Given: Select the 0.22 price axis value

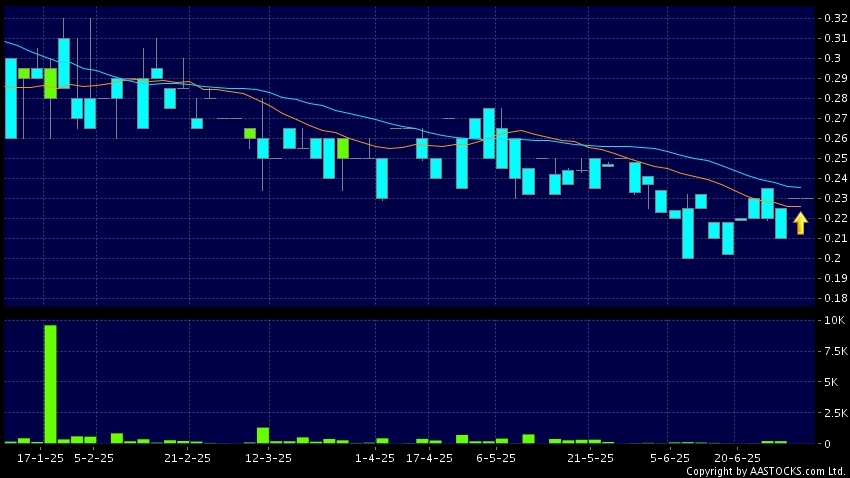Looking at the screenshot, I should (x=835, y=218).
